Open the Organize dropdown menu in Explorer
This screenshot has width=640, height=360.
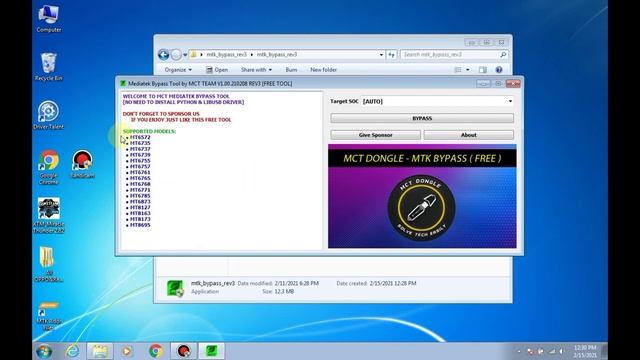[x=178, y=70]
